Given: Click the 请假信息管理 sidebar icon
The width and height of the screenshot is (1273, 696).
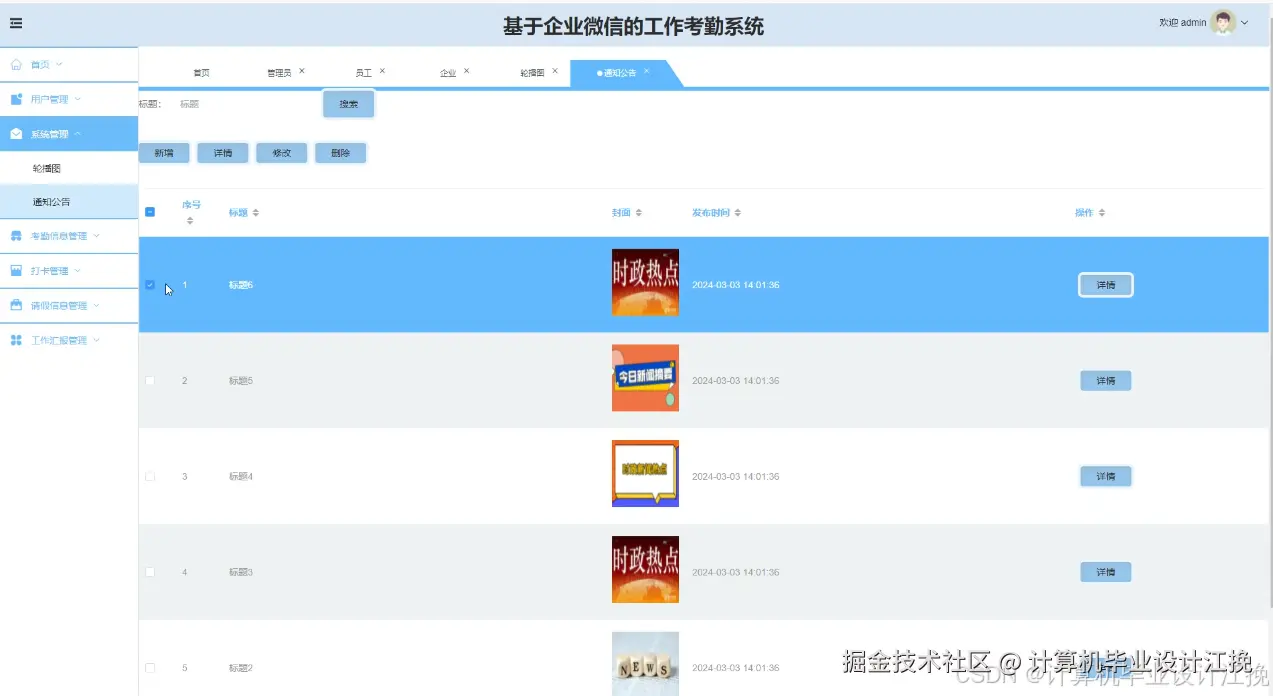Looking at the screenshot, I should pos(16,305).
